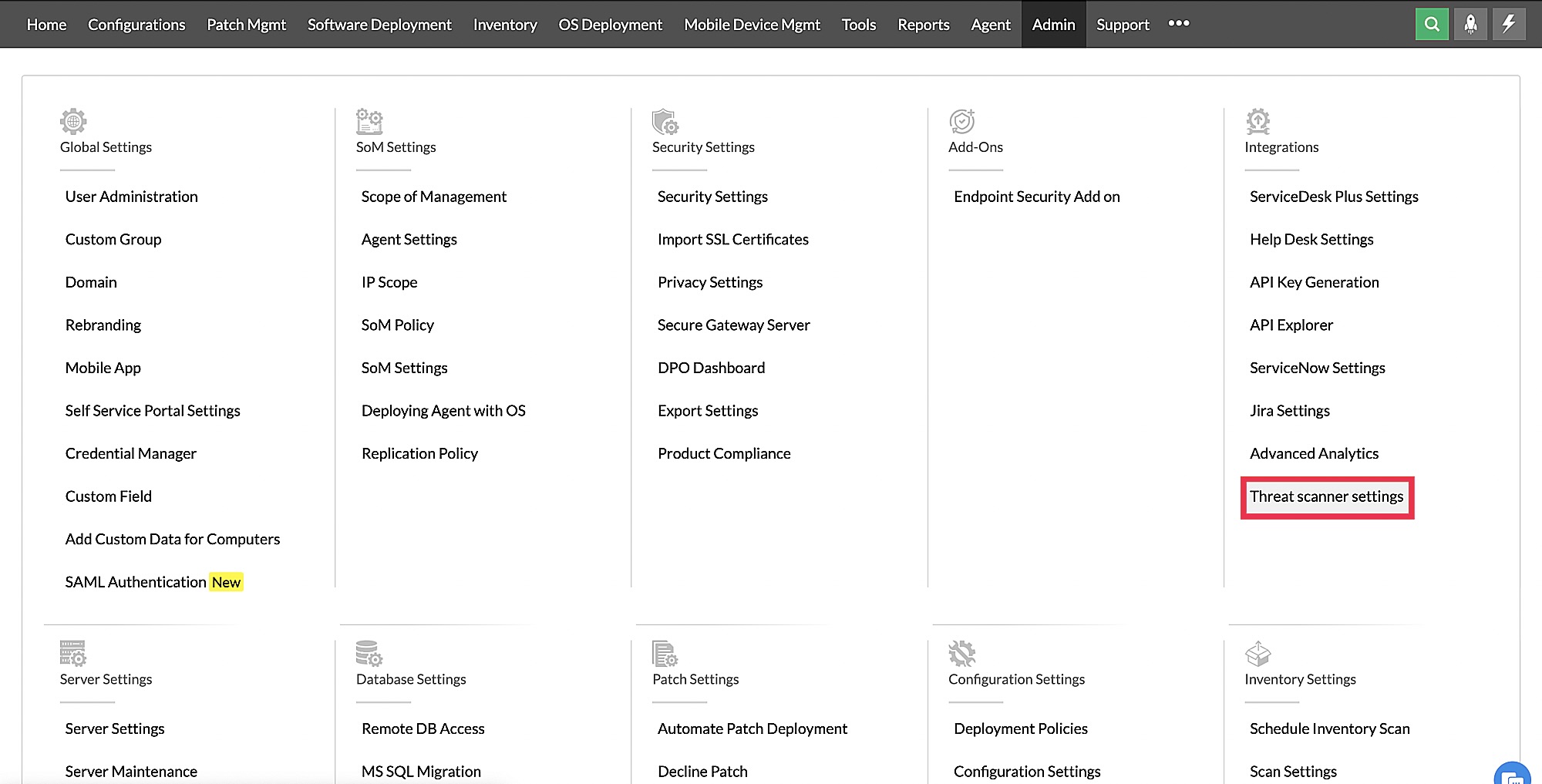Screen dimensions: 1542x784
Task: Click the Integrations icon
Action: 1258,121
